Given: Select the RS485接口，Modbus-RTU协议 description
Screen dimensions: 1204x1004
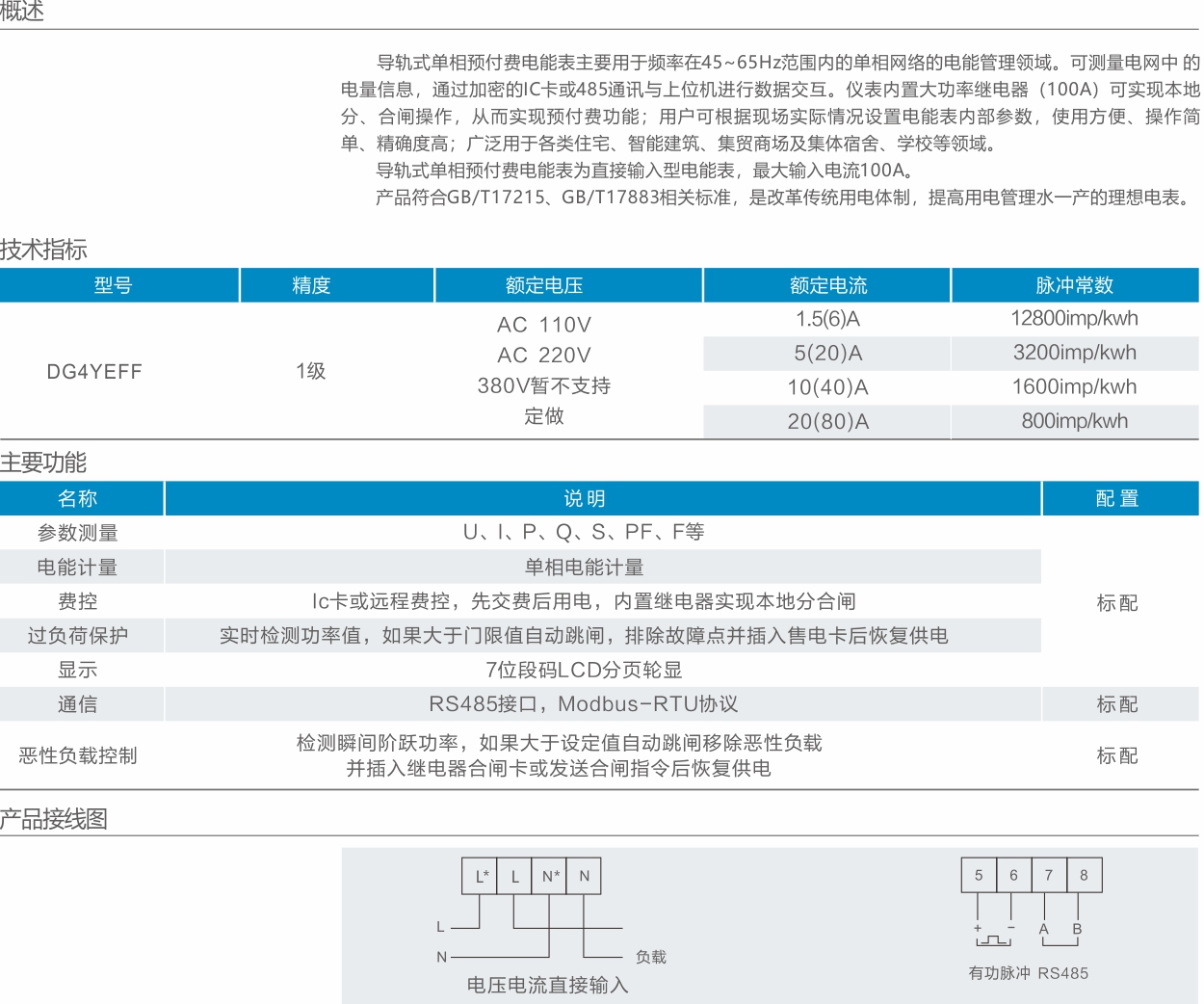Looking at the screenshot, I should pyautogui.click(x=584, y=704).
